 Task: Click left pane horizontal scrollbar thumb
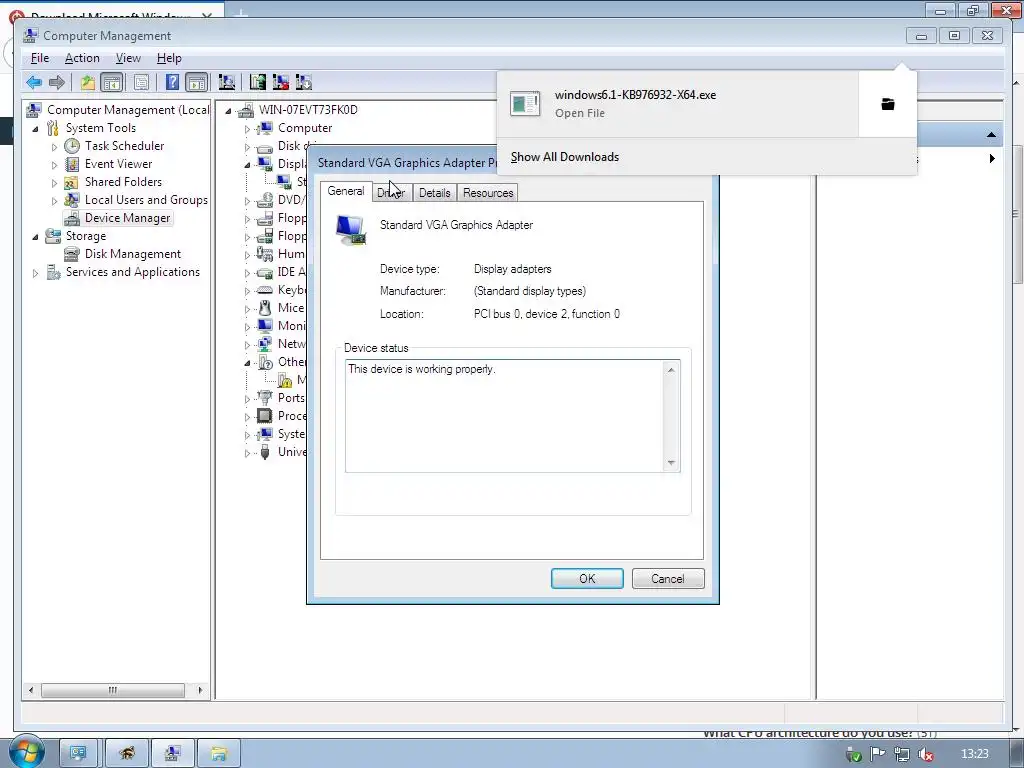coord(112,690)
